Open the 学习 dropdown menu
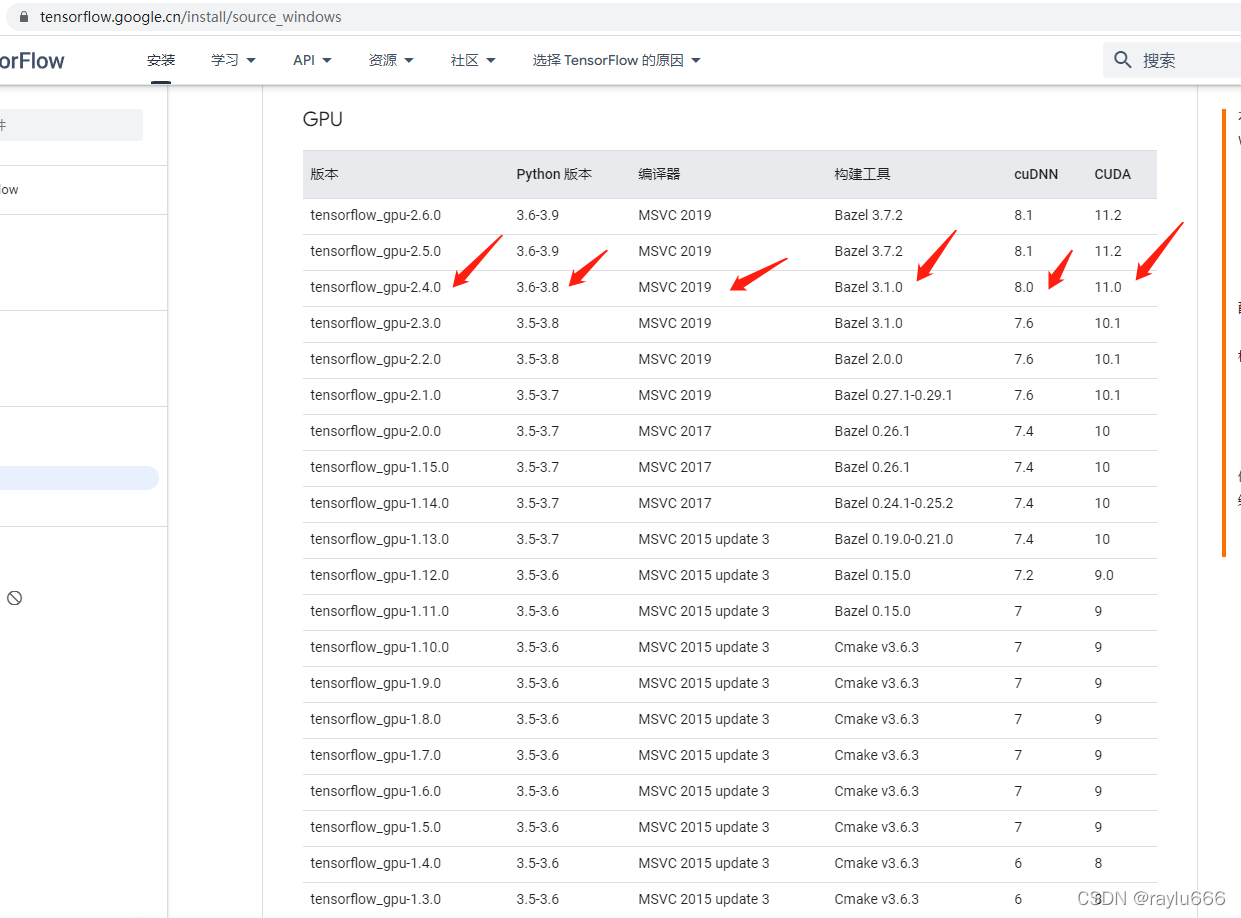 click(233, 60)
